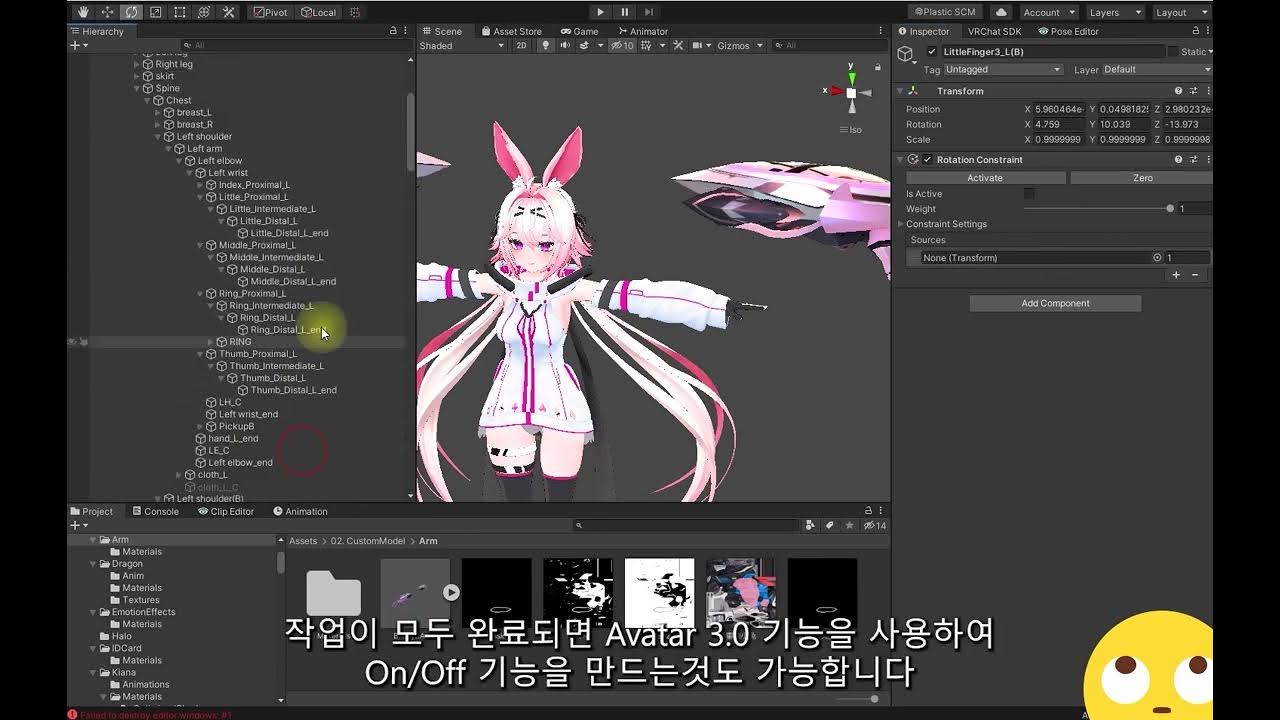Open Shaded draw mode dropdown
Viewport: 1280px width, 720px height.
pyautogui.click(x=462, y=45)
